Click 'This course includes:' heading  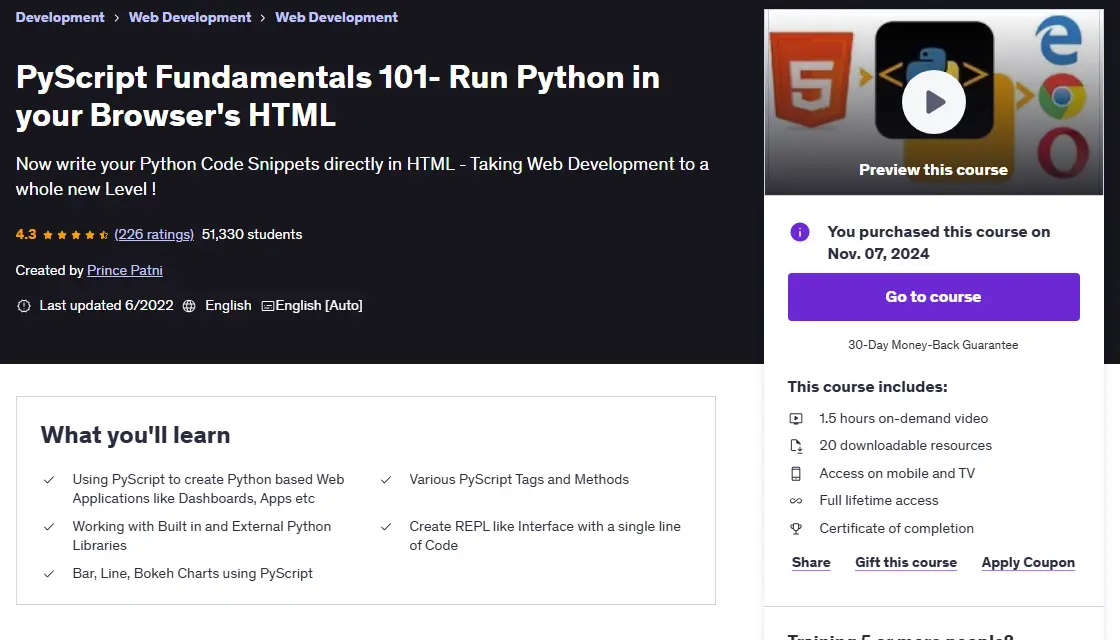tap(868, 387)
